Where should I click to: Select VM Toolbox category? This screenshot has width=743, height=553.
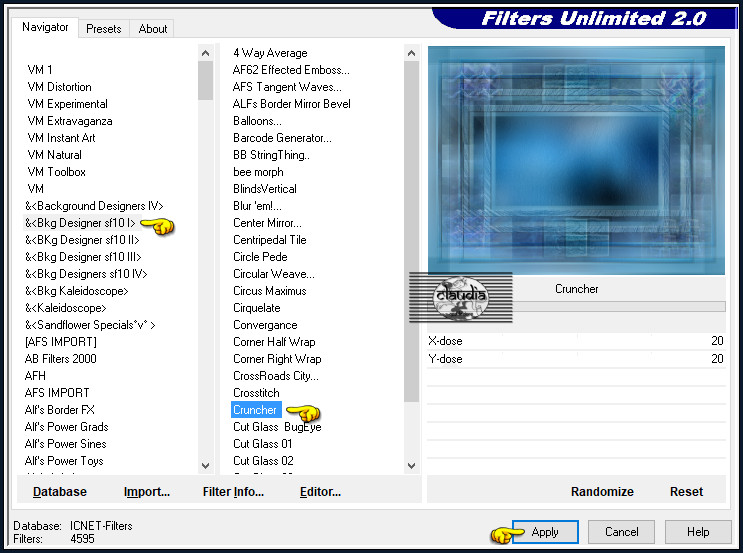(x=56, y=172)
